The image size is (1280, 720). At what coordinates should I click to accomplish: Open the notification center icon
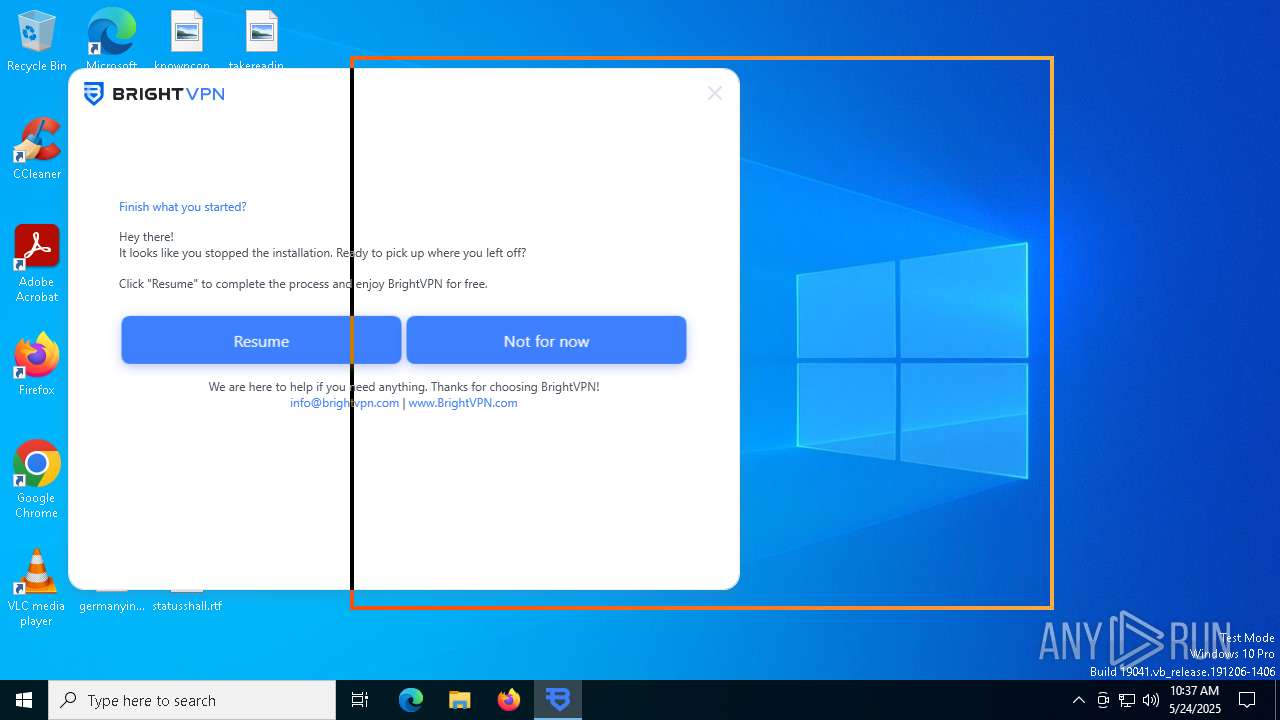pyautogui.click(x=1247, y=700)
